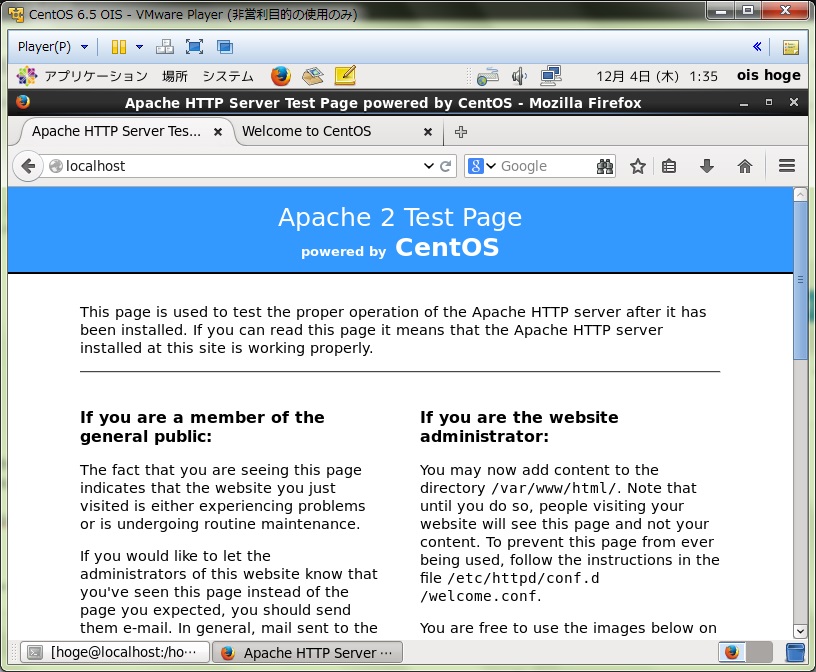Open the Firefox hamburger menu
816x672 pixels.
tap(787, 166)
